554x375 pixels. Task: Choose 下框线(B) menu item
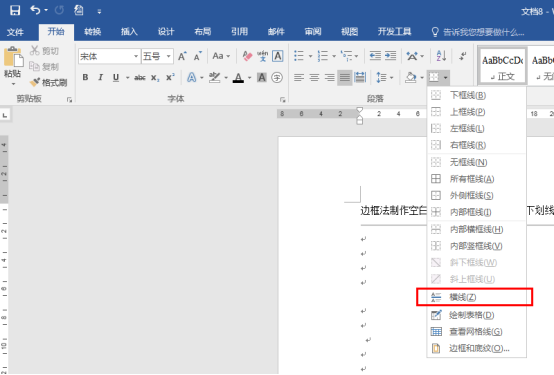(477, 95)
